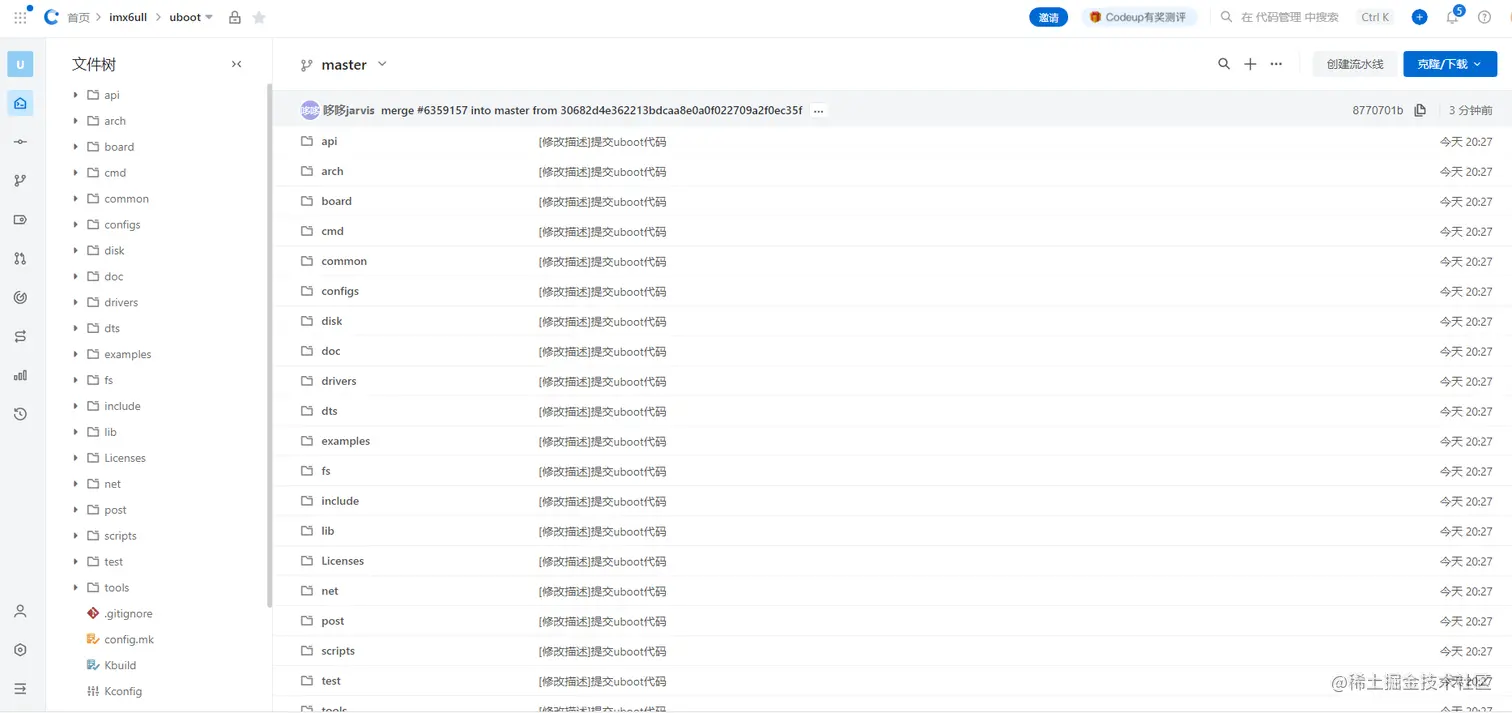Open the cmd folder in file list
Screen dimensions: 1512x713
pos(332,231)
